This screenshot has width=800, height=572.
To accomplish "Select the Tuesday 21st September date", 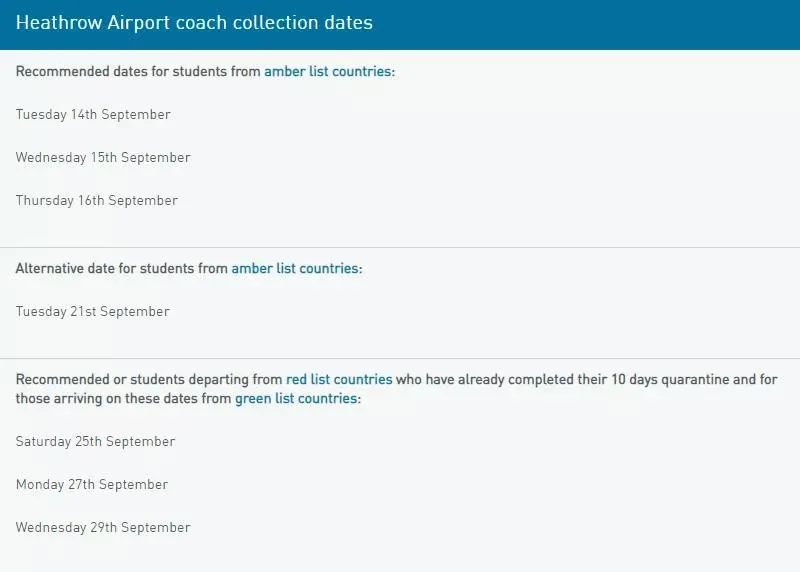I will tap(93, 312).
